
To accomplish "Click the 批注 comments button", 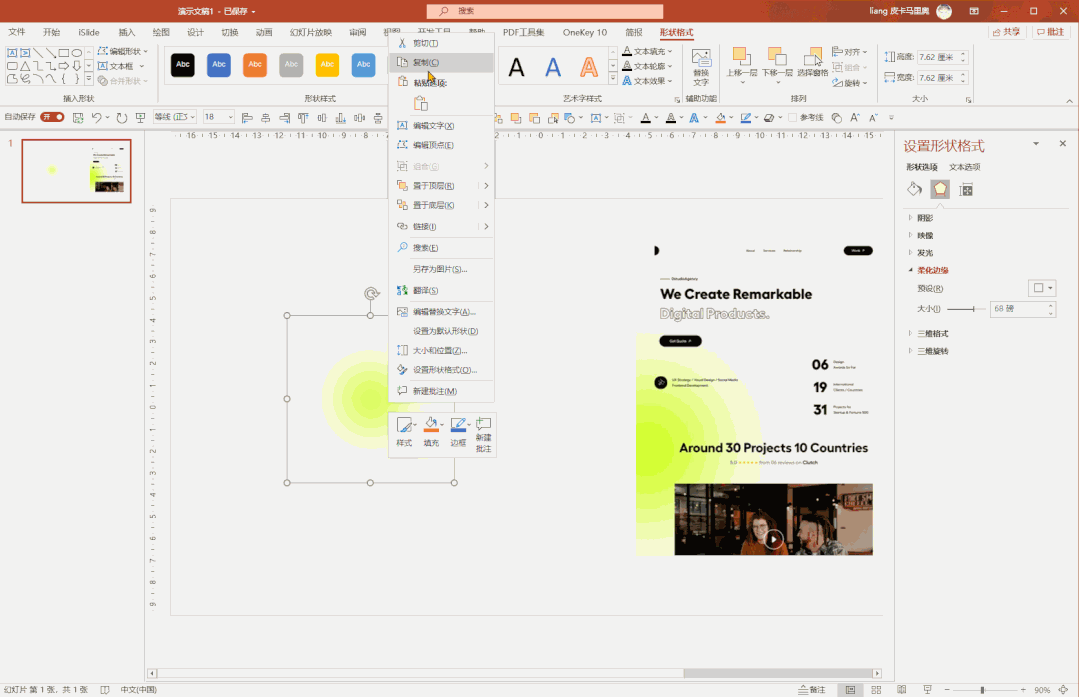I will tap(1050, 32).
